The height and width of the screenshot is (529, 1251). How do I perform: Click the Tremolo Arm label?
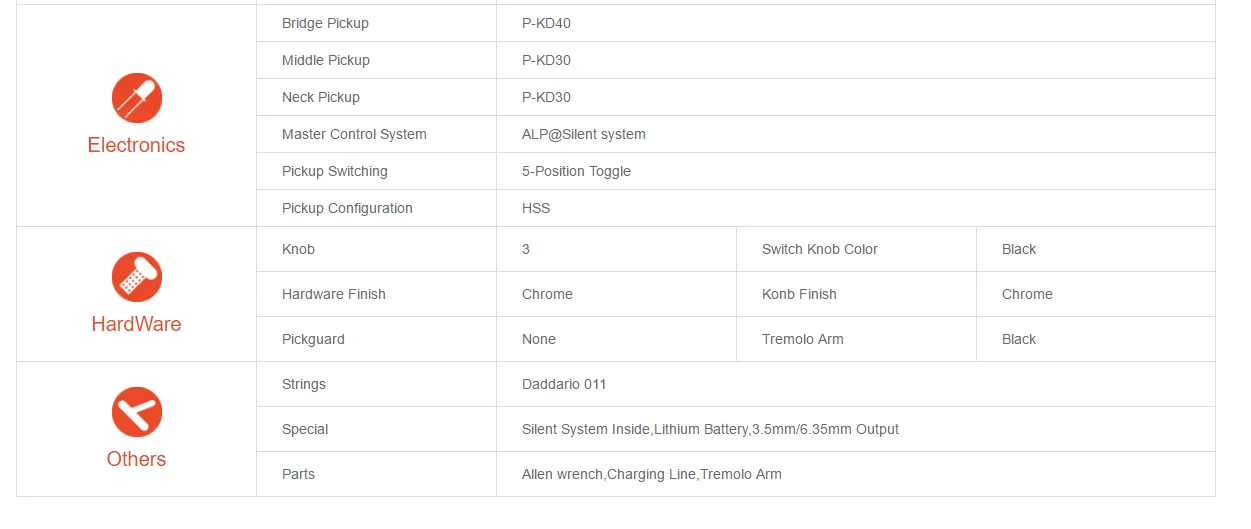click(802, 339)
